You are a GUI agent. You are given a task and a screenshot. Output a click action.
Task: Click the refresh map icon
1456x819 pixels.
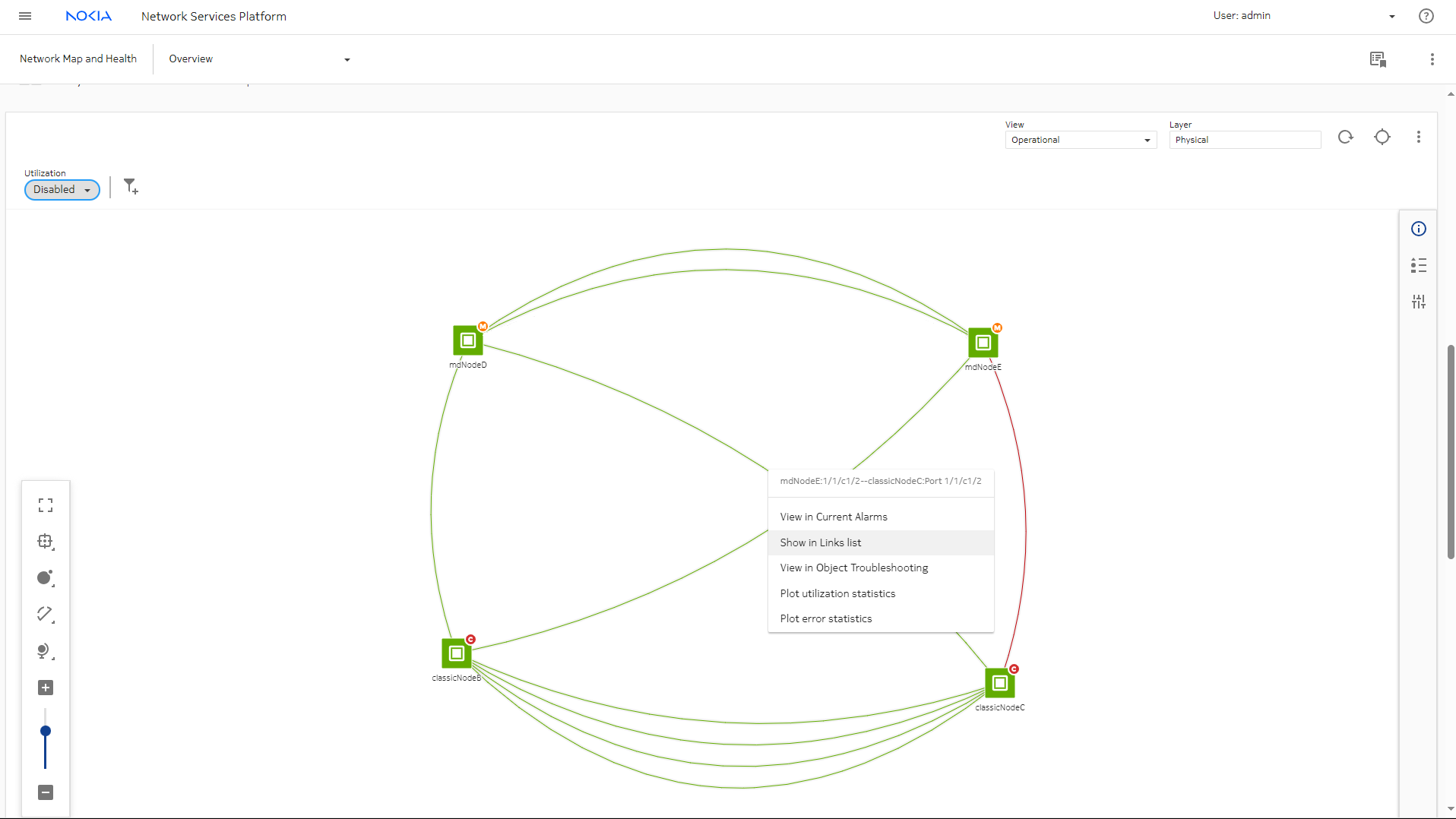click(1345, 137)
